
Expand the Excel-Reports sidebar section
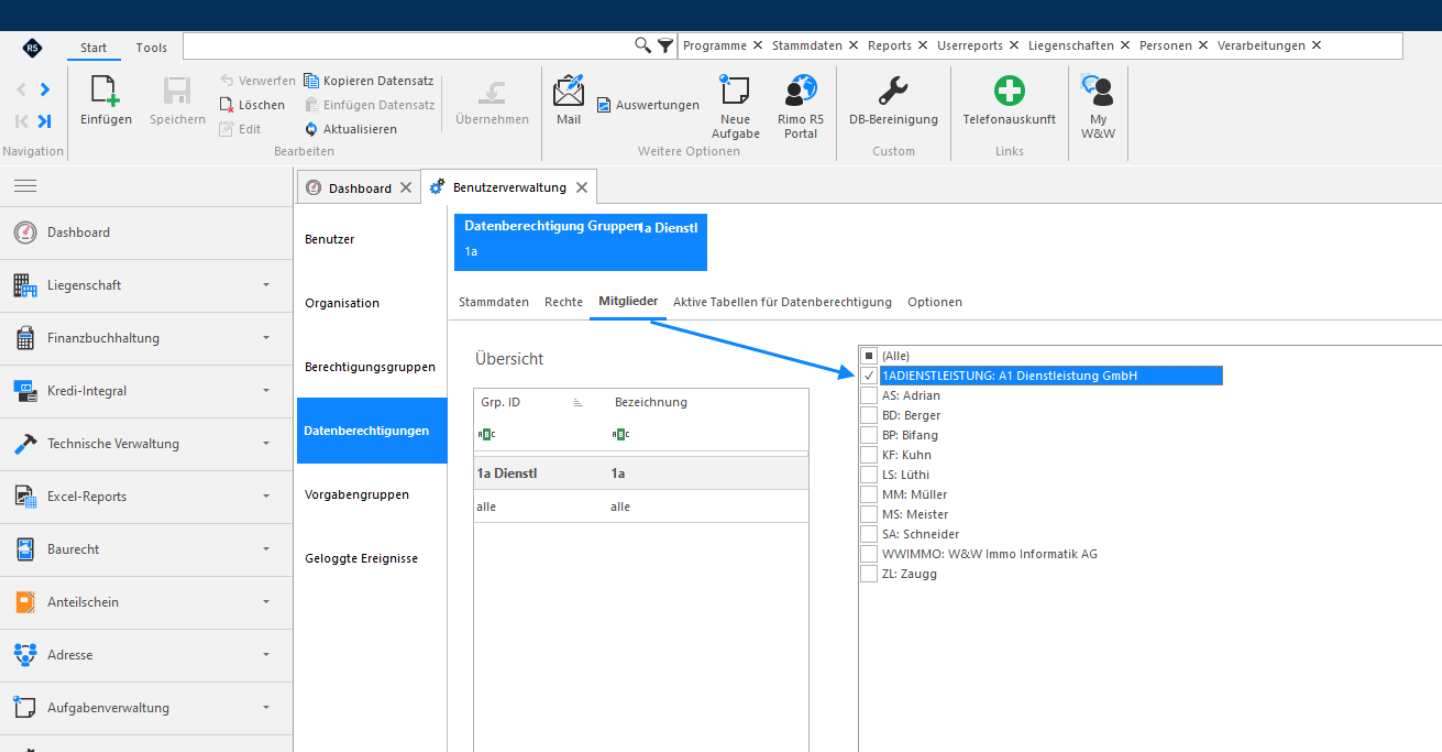[266, 496]
